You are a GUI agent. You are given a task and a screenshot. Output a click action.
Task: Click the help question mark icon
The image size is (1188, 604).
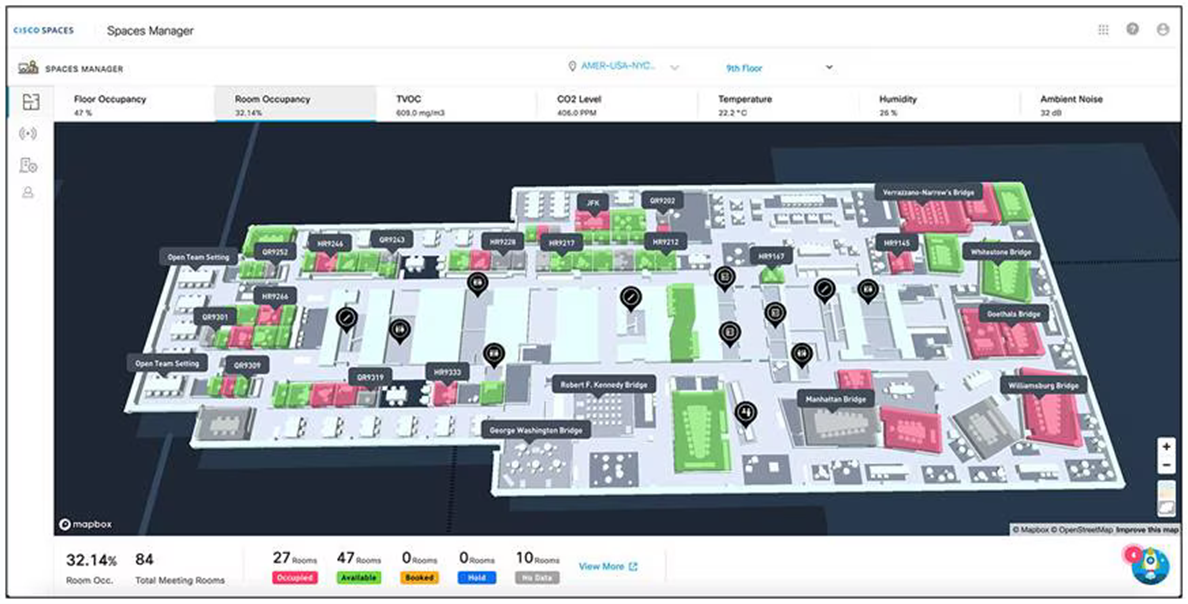coord(1132,30)
